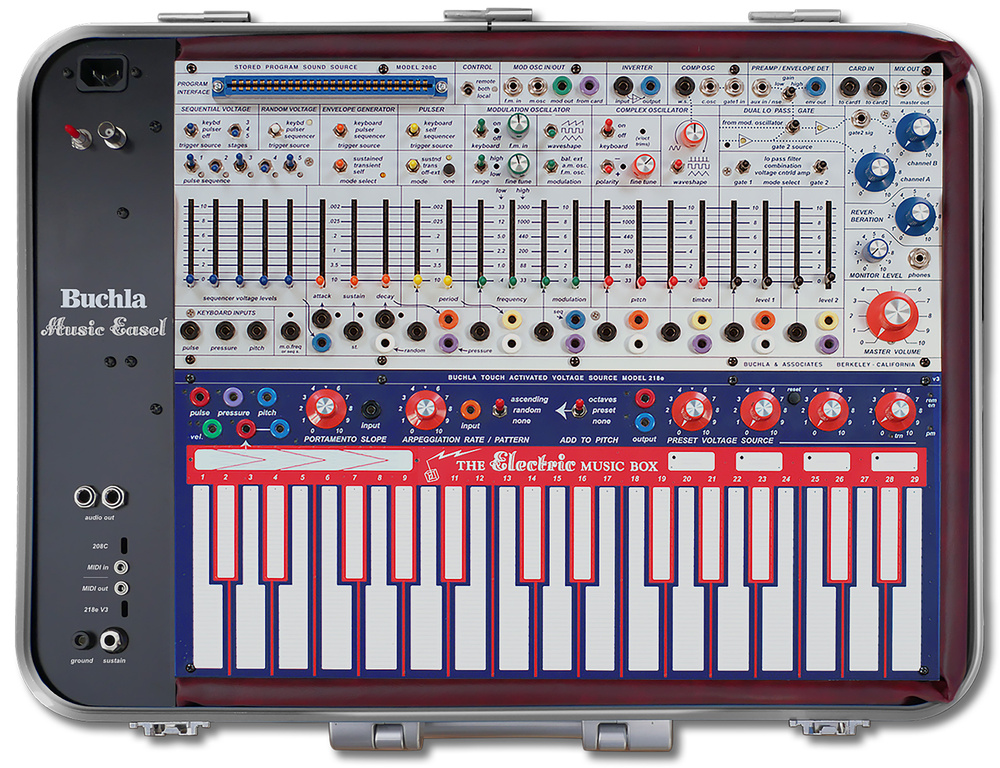This screenshot has height=768, width=1000.
Task: Toggle the gate 2 source switch
Action: pyautogui.click(x=792, y=127)
